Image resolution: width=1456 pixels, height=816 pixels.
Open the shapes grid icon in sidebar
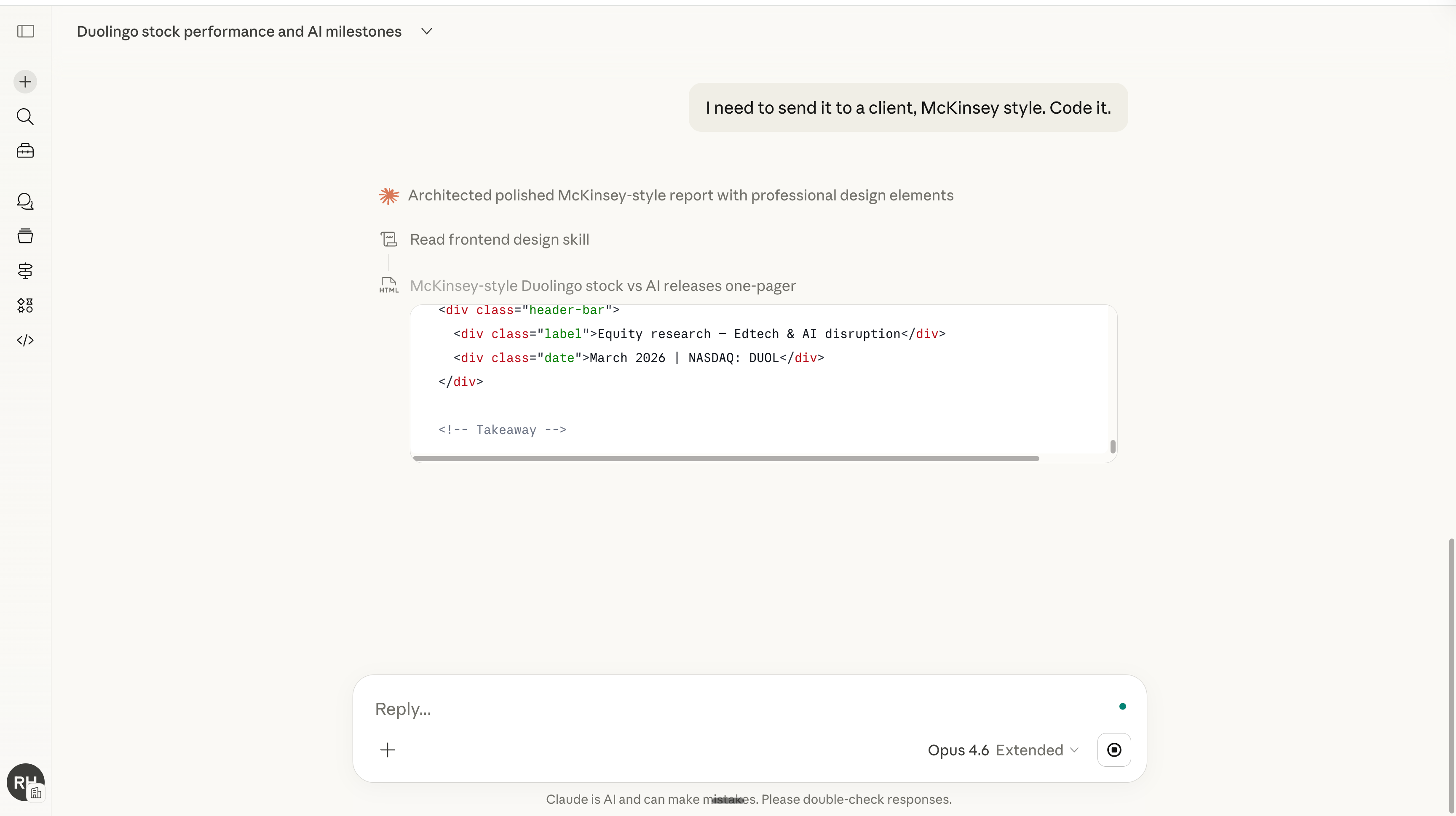(25, 306)
